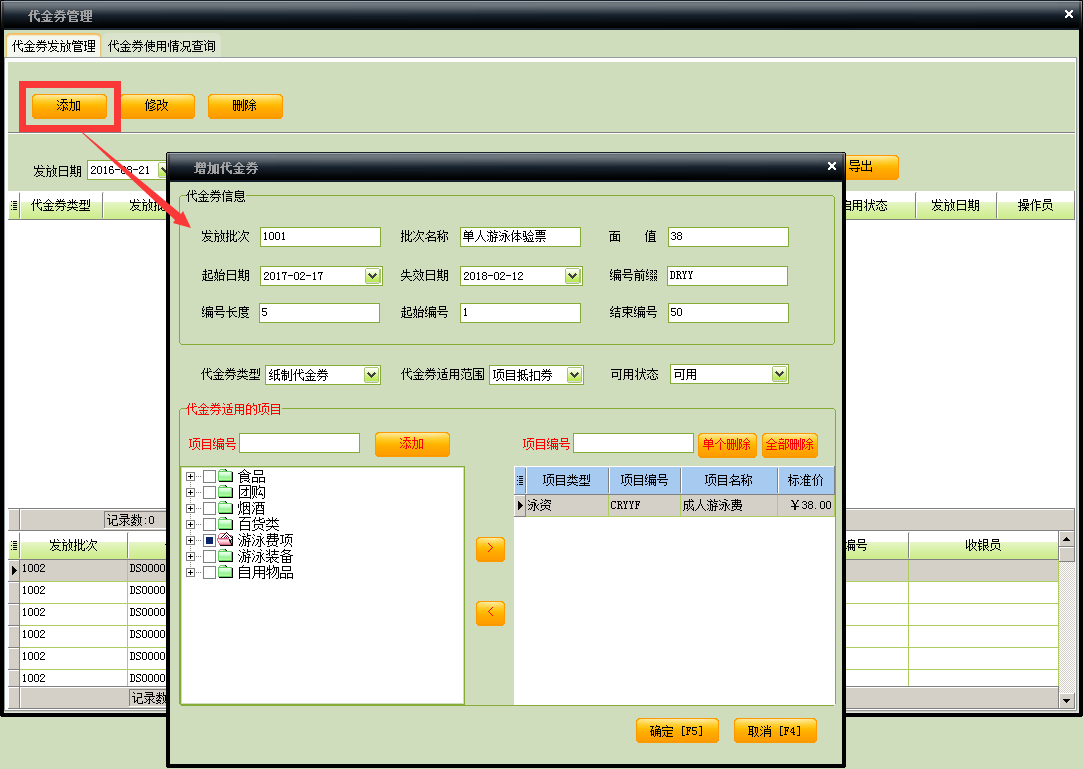Image resolution: width=1083 pixels, height=769 pixels.
Task: Click the 修改 button
Action: [157, 106]
